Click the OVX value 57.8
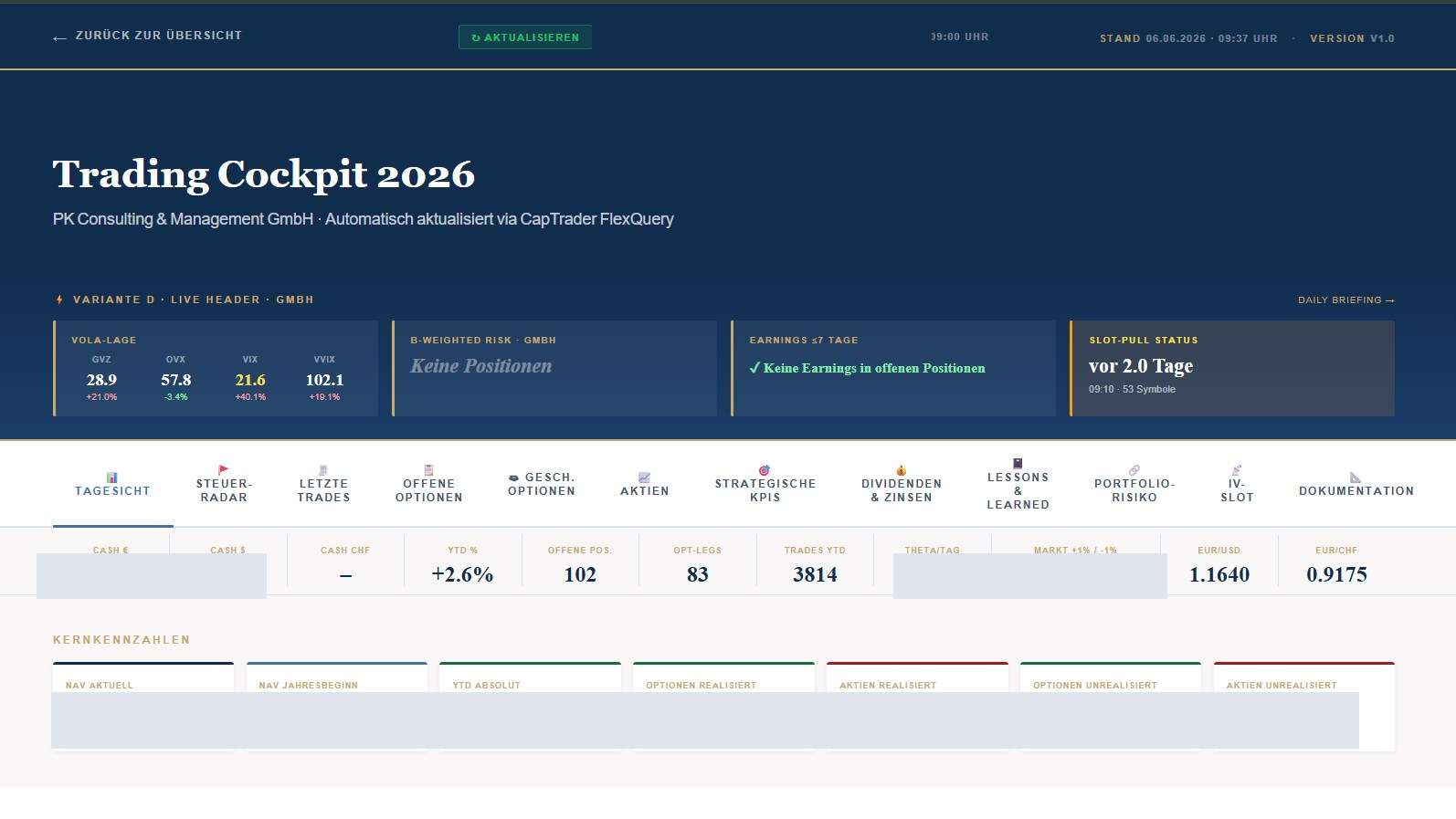Image resolution: width=1456 pixels, height=819 pixels. [176, 380]
